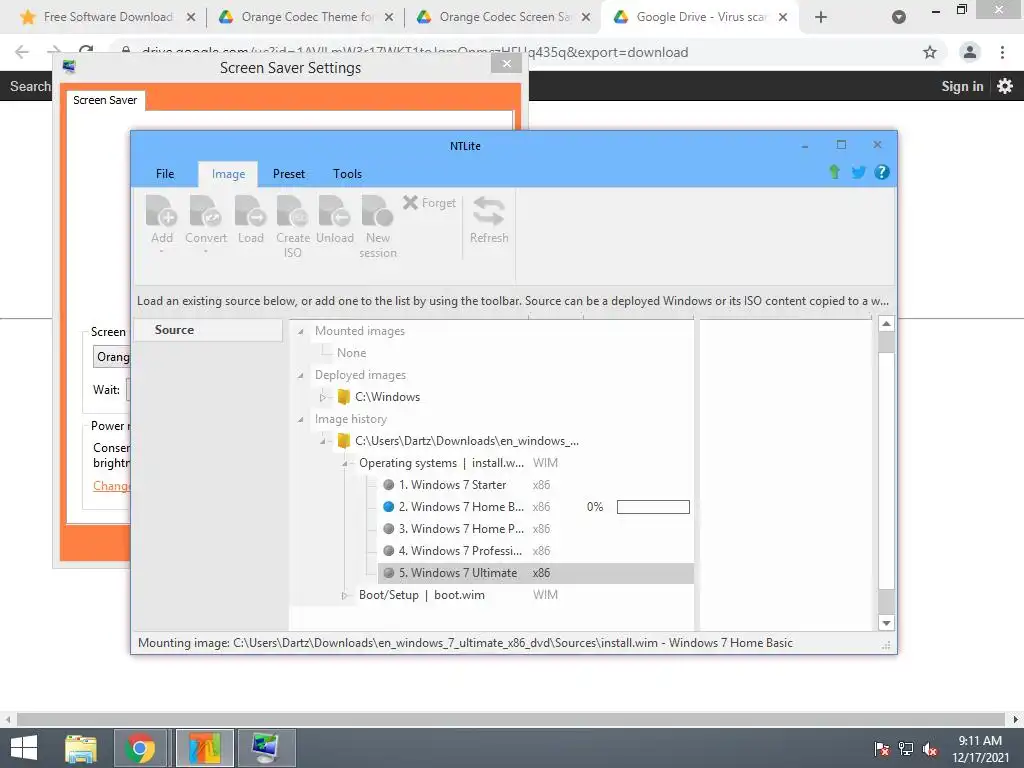Expand the C:\Windows tree node
Screen dimensions: 1024x768
point(323,397)
